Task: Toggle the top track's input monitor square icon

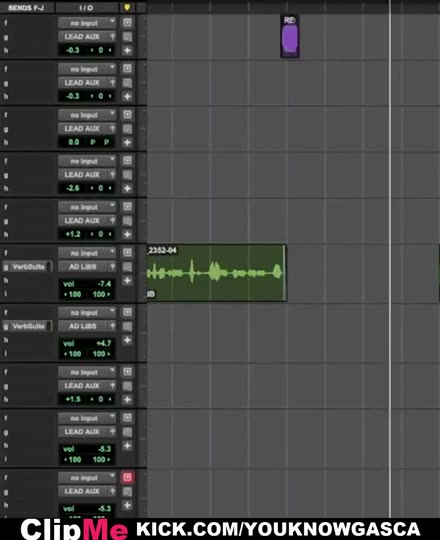Action: (127, 23)
